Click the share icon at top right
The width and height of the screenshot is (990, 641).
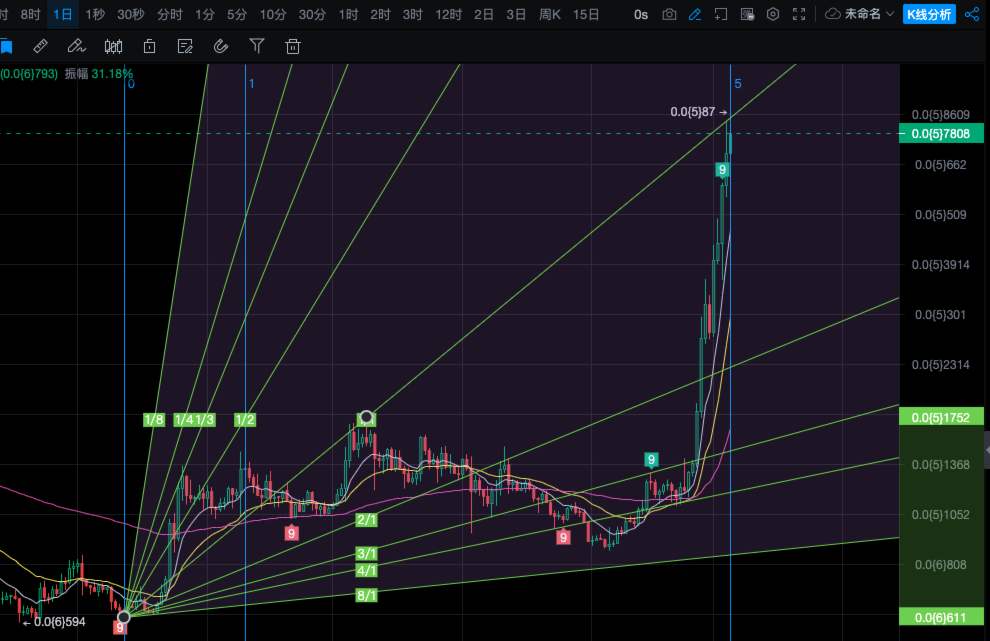coord(972,15)
